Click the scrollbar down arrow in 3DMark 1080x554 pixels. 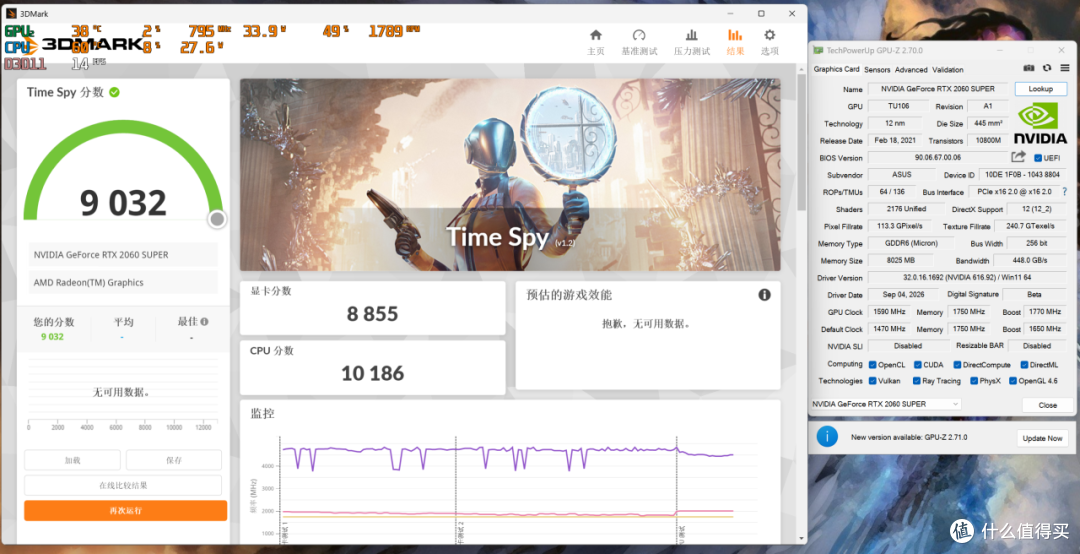pos(801,538)
